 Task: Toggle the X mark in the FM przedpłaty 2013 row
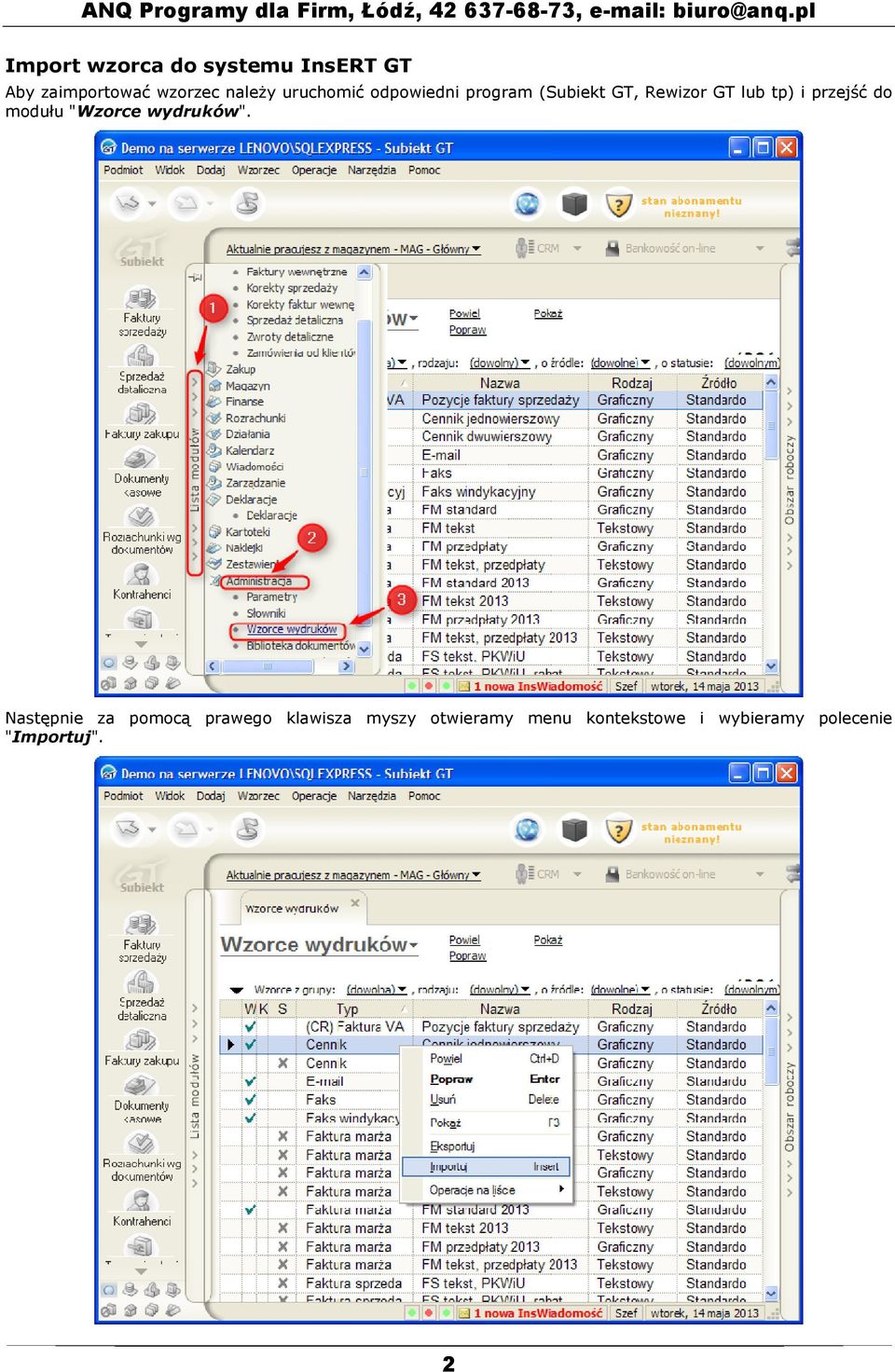click(x=282, y=1246)
